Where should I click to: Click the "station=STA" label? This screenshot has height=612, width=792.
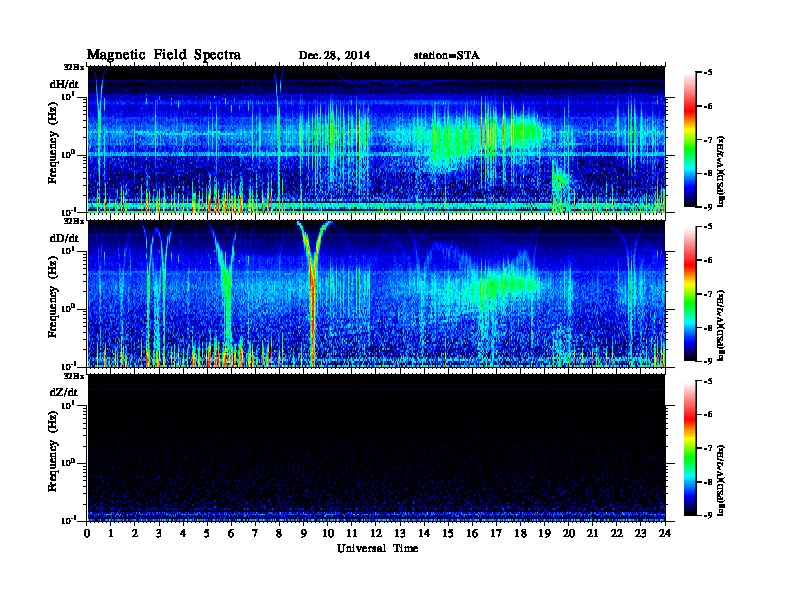coord(447,56)
